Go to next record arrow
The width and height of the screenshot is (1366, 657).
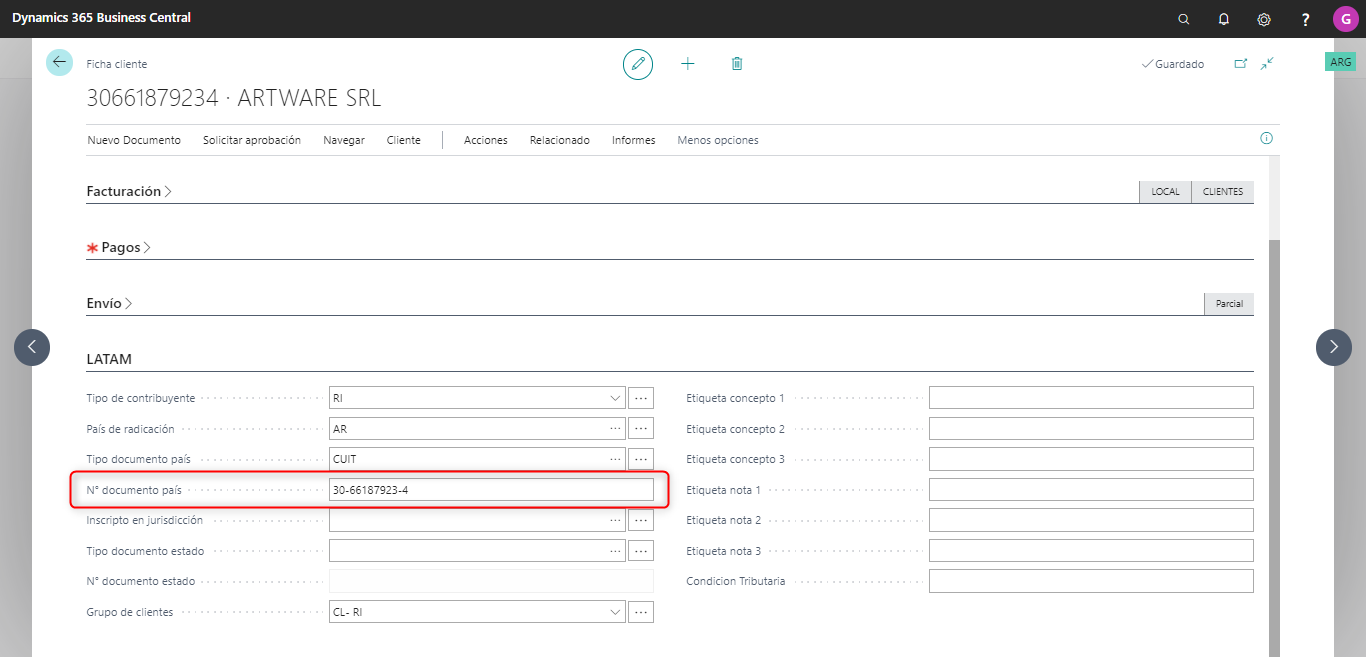[1334, 347]
